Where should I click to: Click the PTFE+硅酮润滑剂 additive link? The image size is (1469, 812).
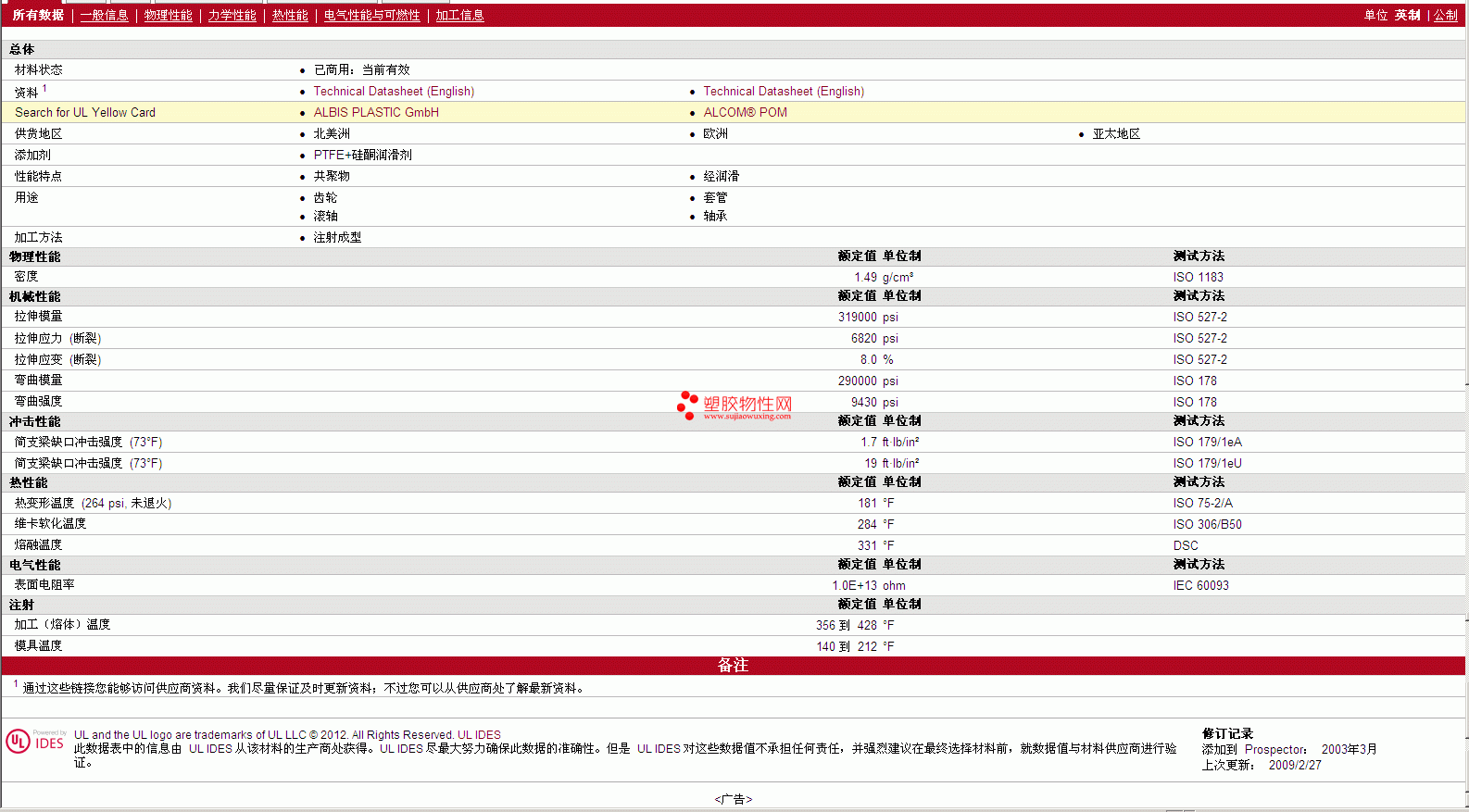pos(362,156)
